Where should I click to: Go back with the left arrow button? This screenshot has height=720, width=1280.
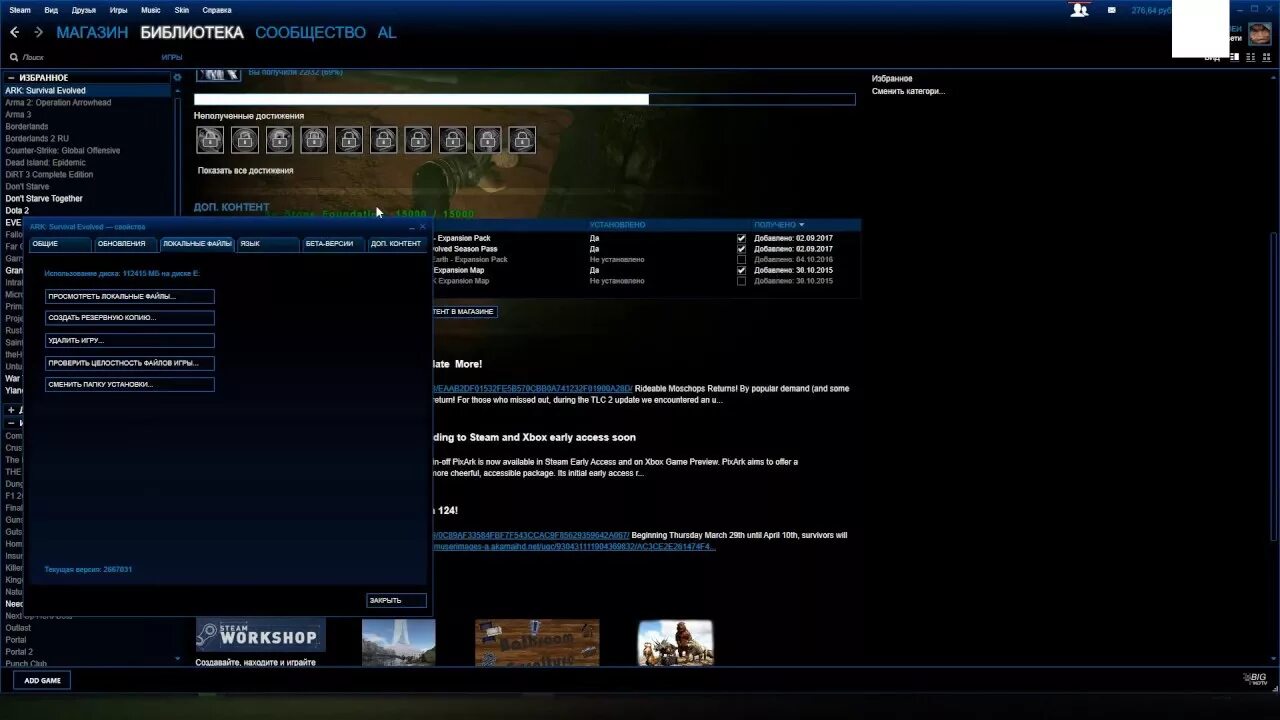14,32
